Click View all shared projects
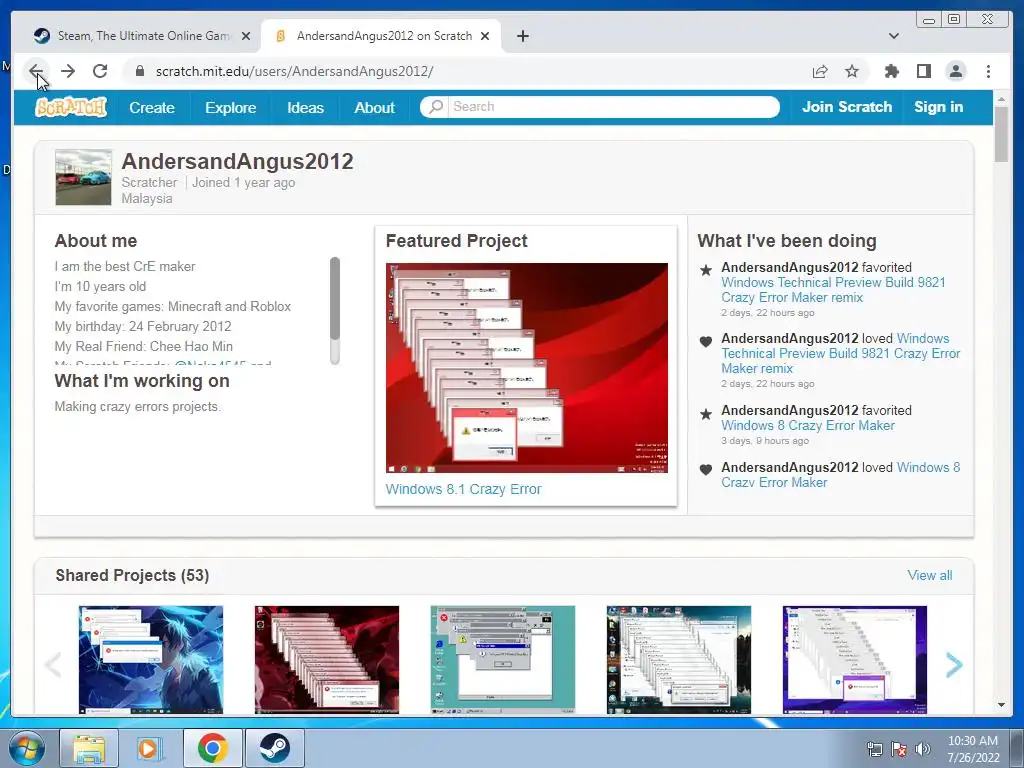 coord(929,575)
